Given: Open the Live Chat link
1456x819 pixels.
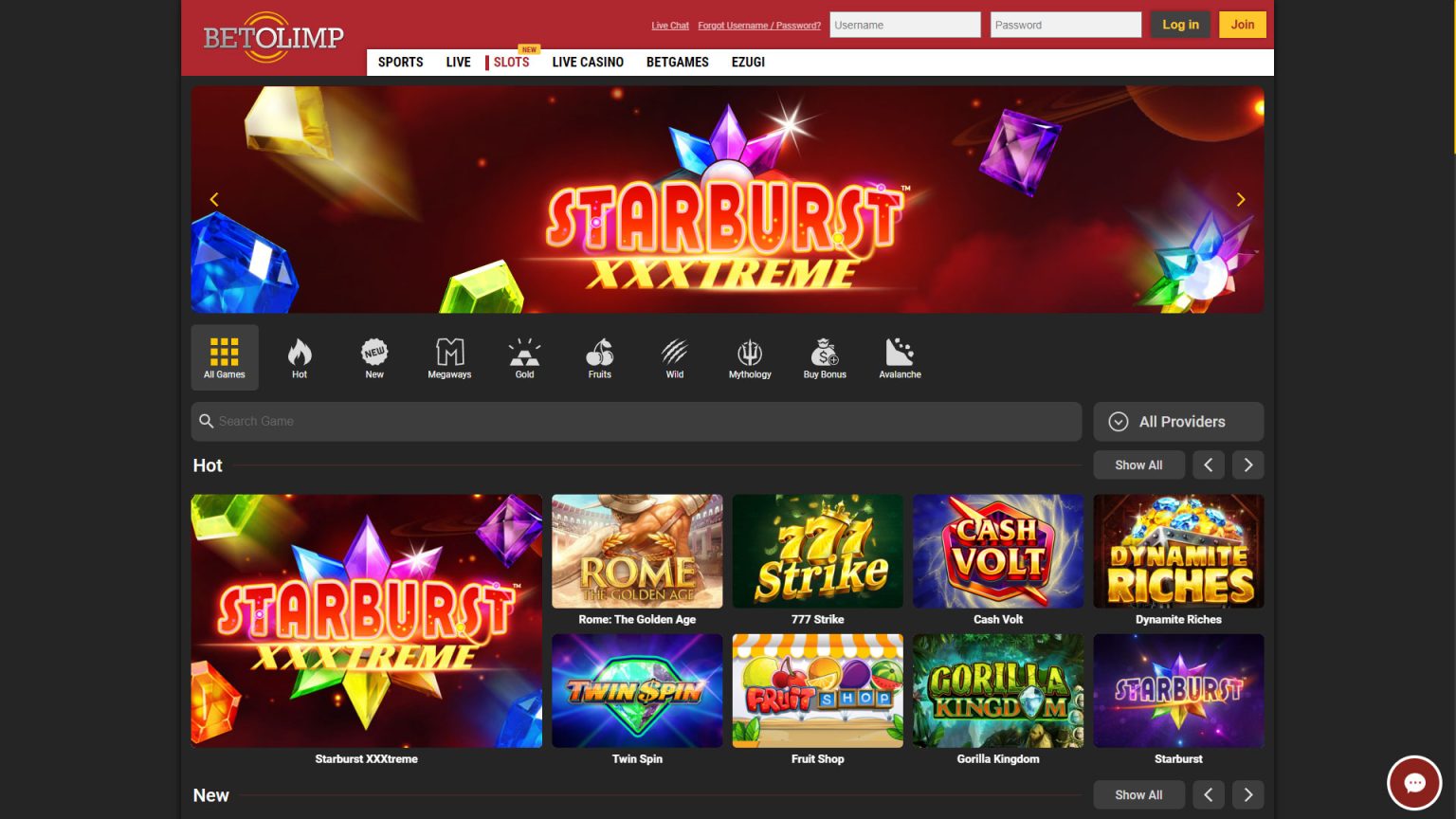Looking at the screenshot, I should click(670, 26).
